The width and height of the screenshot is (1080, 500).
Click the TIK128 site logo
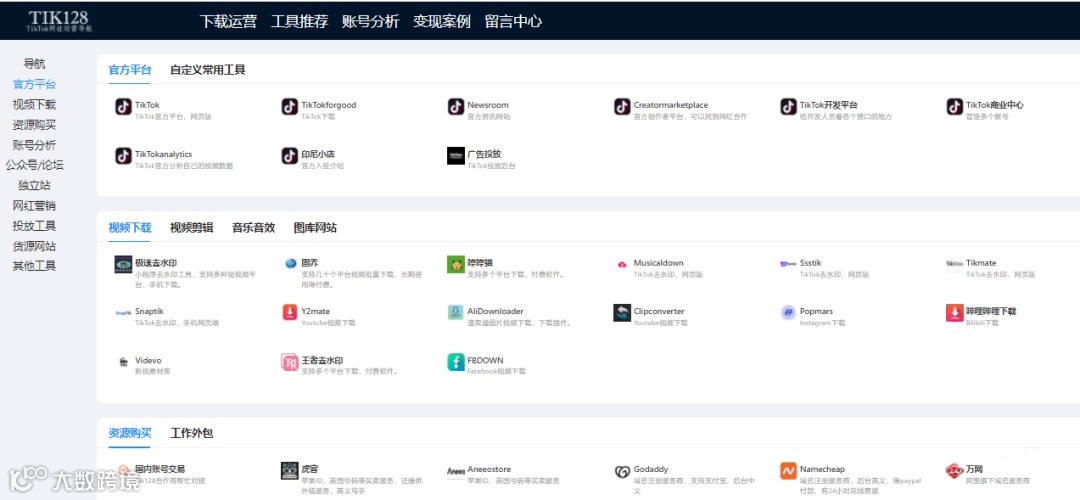pos(59,21)
